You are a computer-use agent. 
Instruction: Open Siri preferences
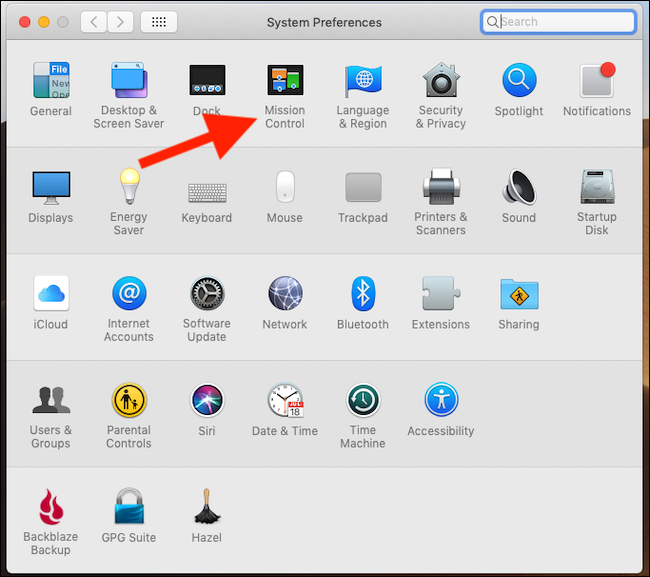pyautogui.click(x=207, y=400)
